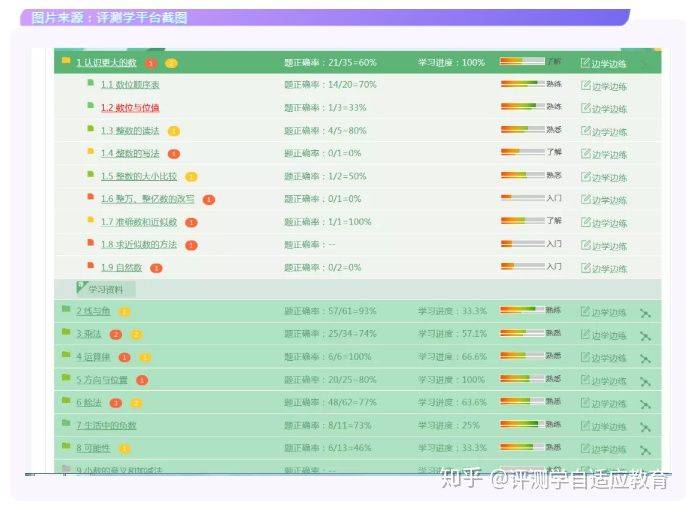Open lesson 1.2 数位与位值
Screen dimensions: 686x507
(x=130, y=107)
